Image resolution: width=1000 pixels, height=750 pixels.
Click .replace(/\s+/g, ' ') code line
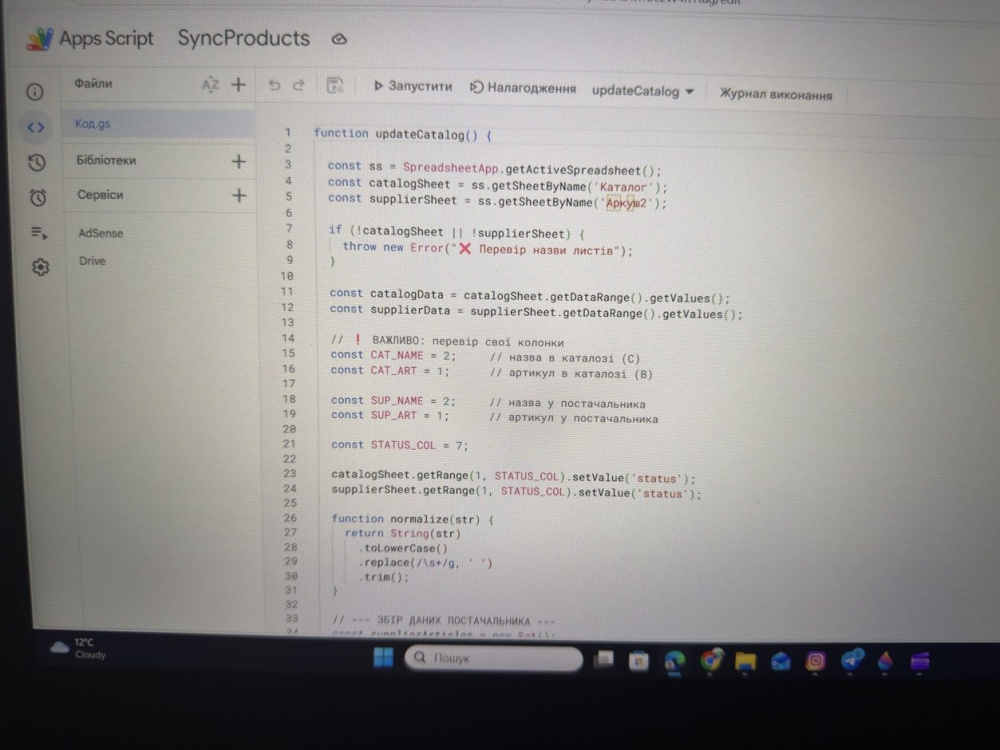(425, 562)
